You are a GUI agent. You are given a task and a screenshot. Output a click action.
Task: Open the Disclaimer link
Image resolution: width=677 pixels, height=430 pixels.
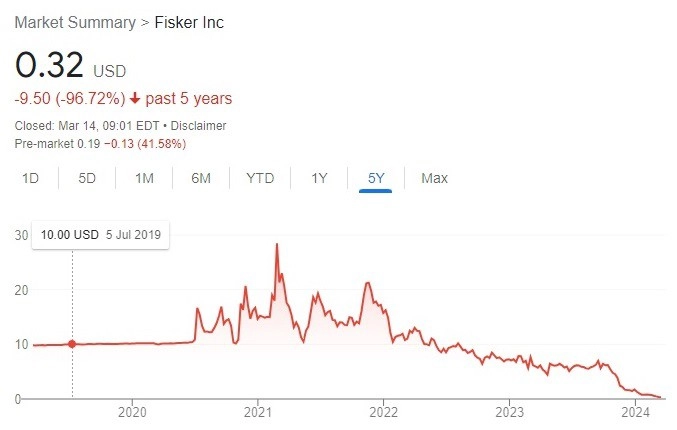198,126
